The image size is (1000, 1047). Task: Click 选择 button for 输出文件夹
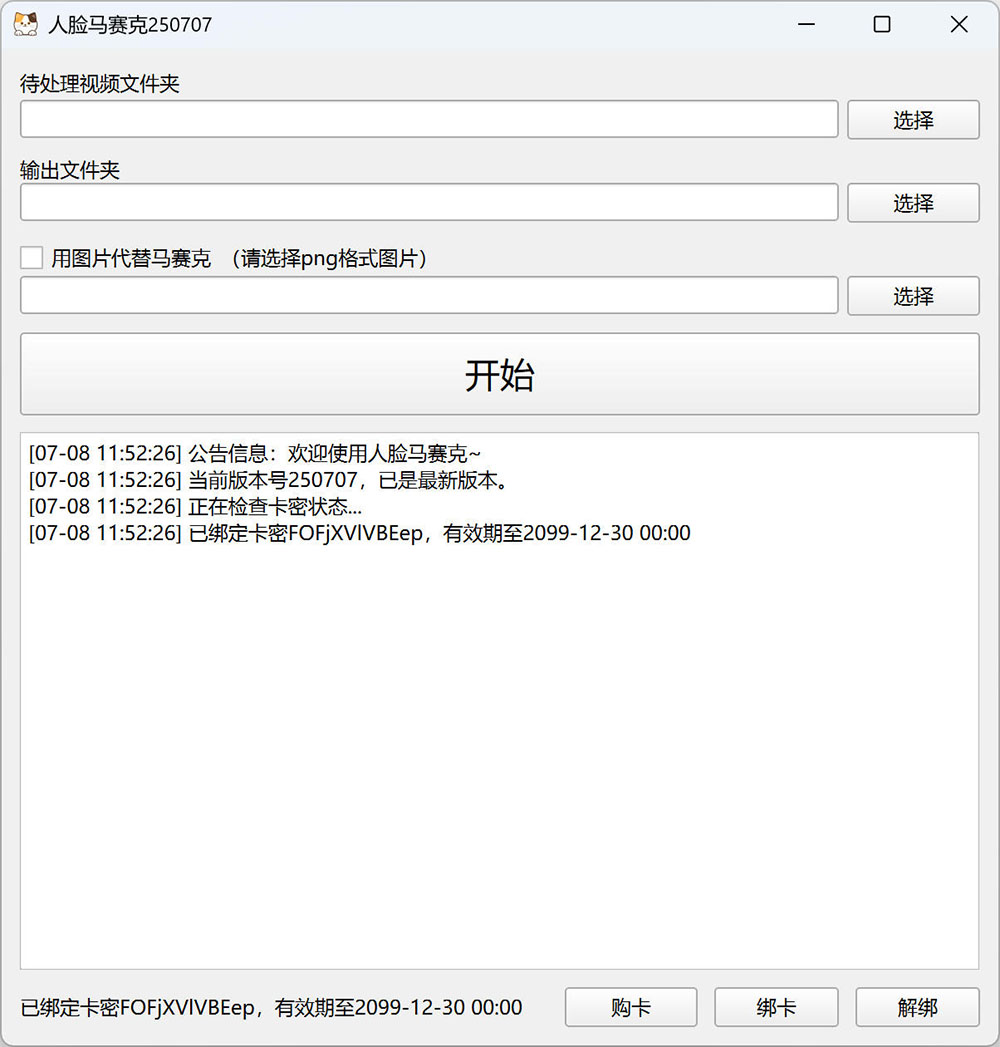click(x=913, y=203)
